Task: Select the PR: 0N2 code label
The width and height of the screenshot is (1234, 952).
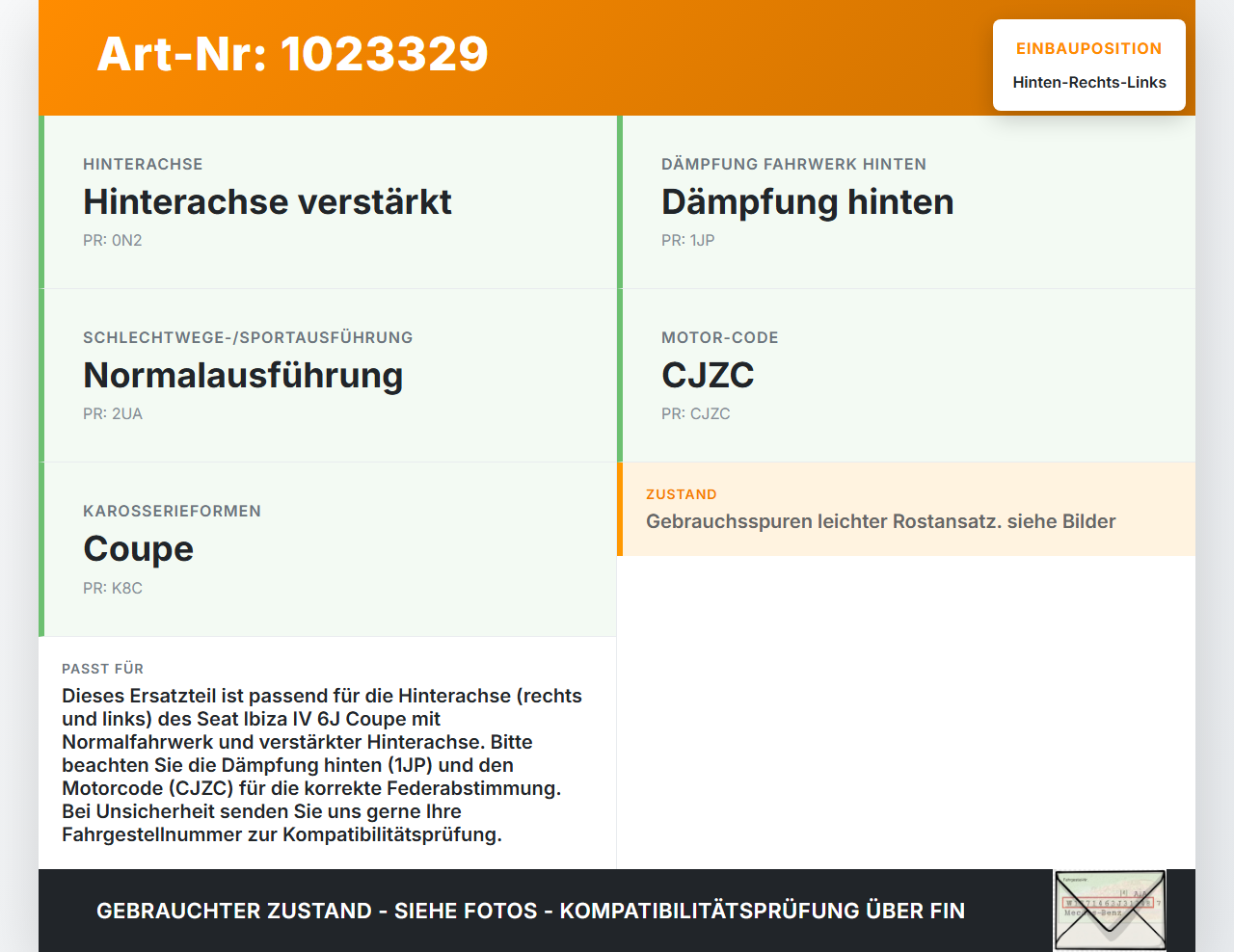Action: (x=112, y=241)
